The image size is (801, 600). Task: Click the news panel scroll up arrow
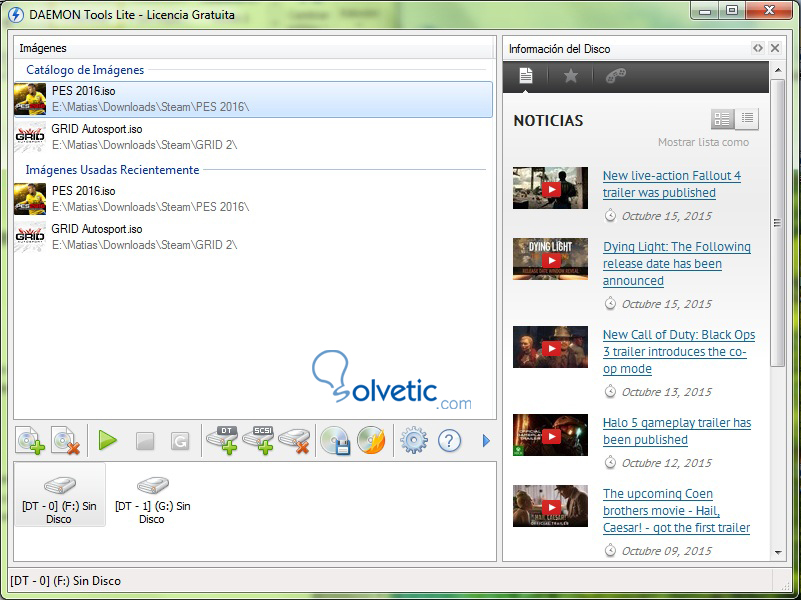click(x=778, y=70)
